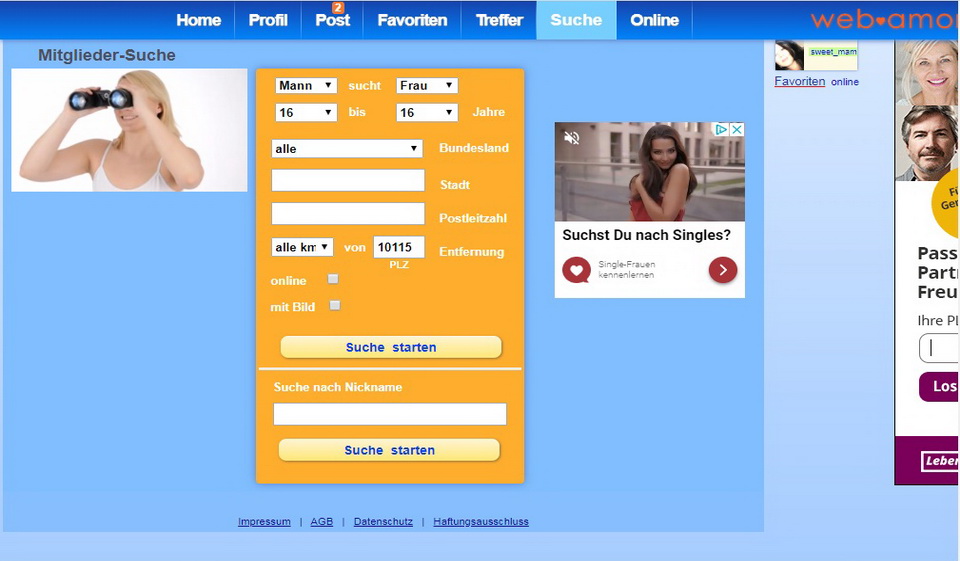Click Suche starten under nickname field
This screenshot has width=960, height=561.
pyautogui.click(x=389, y=450)
